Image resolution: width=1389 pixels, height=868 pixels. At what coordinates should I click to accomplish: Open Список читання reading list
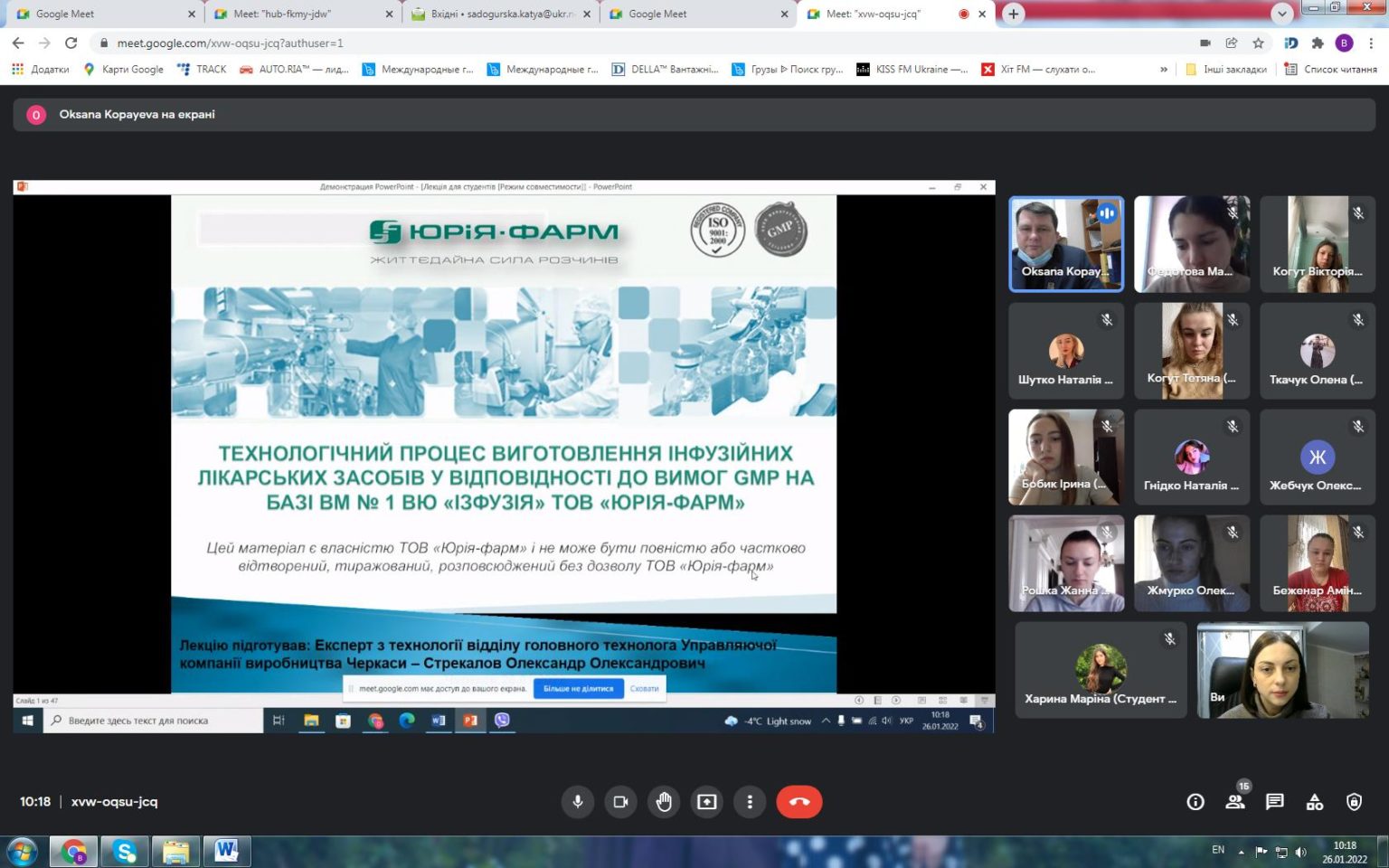click(1330, 69)
